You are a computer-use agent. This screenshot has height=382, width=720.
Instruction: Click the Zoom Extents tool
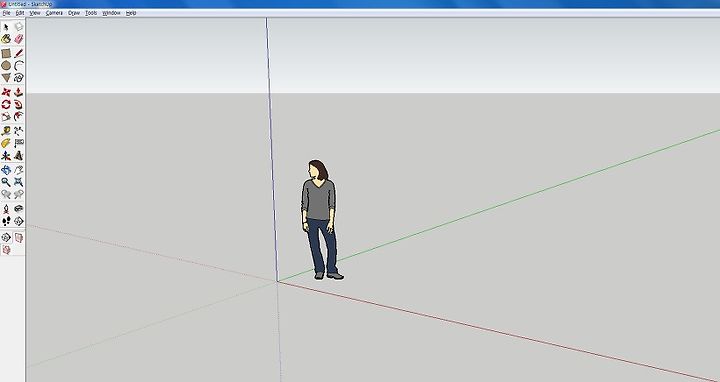(19, 182)
